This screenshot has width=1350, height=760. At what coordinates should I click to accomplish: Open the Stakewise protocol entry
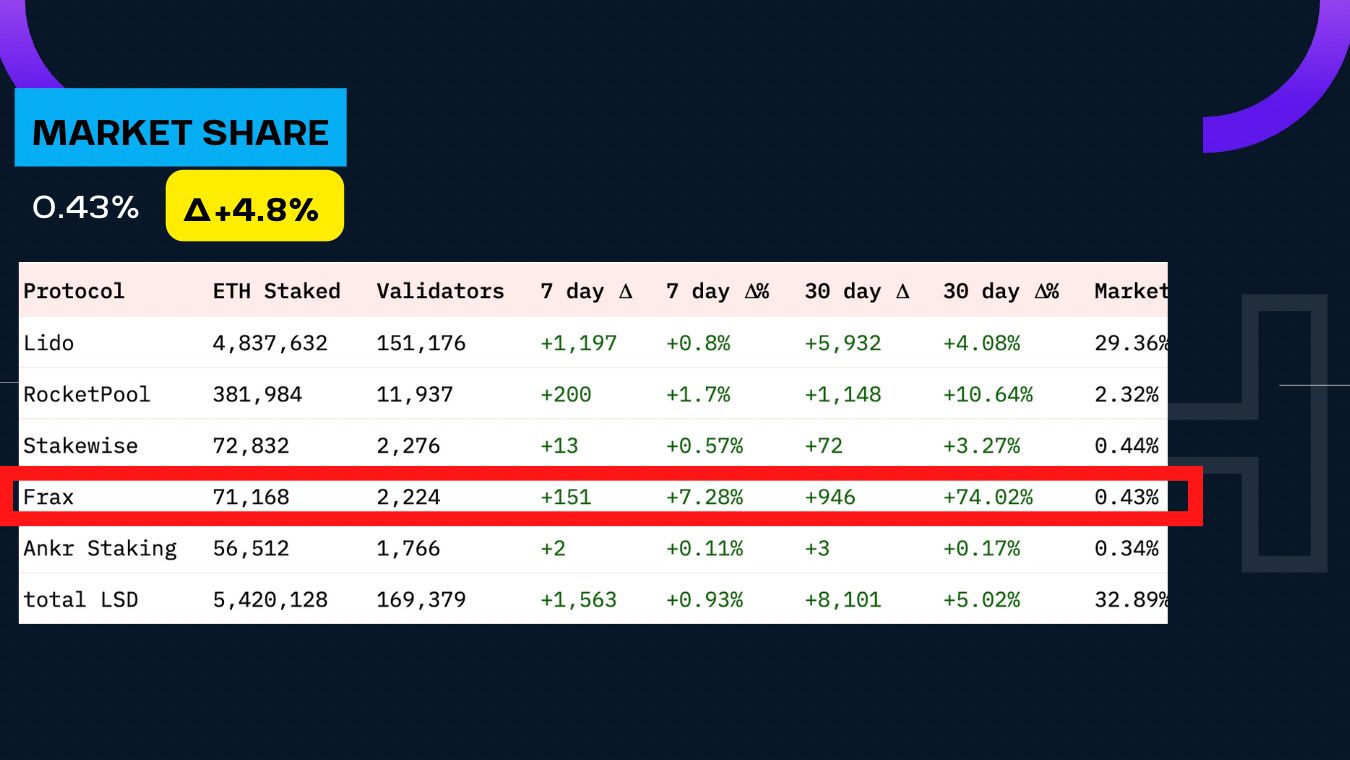click(81, 445)
